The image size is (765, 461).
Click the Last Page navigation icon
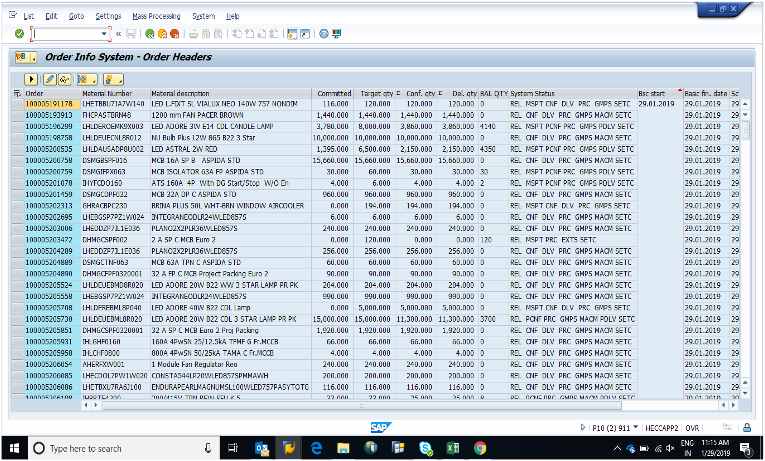pyautogui.click(x=274, y=34)
